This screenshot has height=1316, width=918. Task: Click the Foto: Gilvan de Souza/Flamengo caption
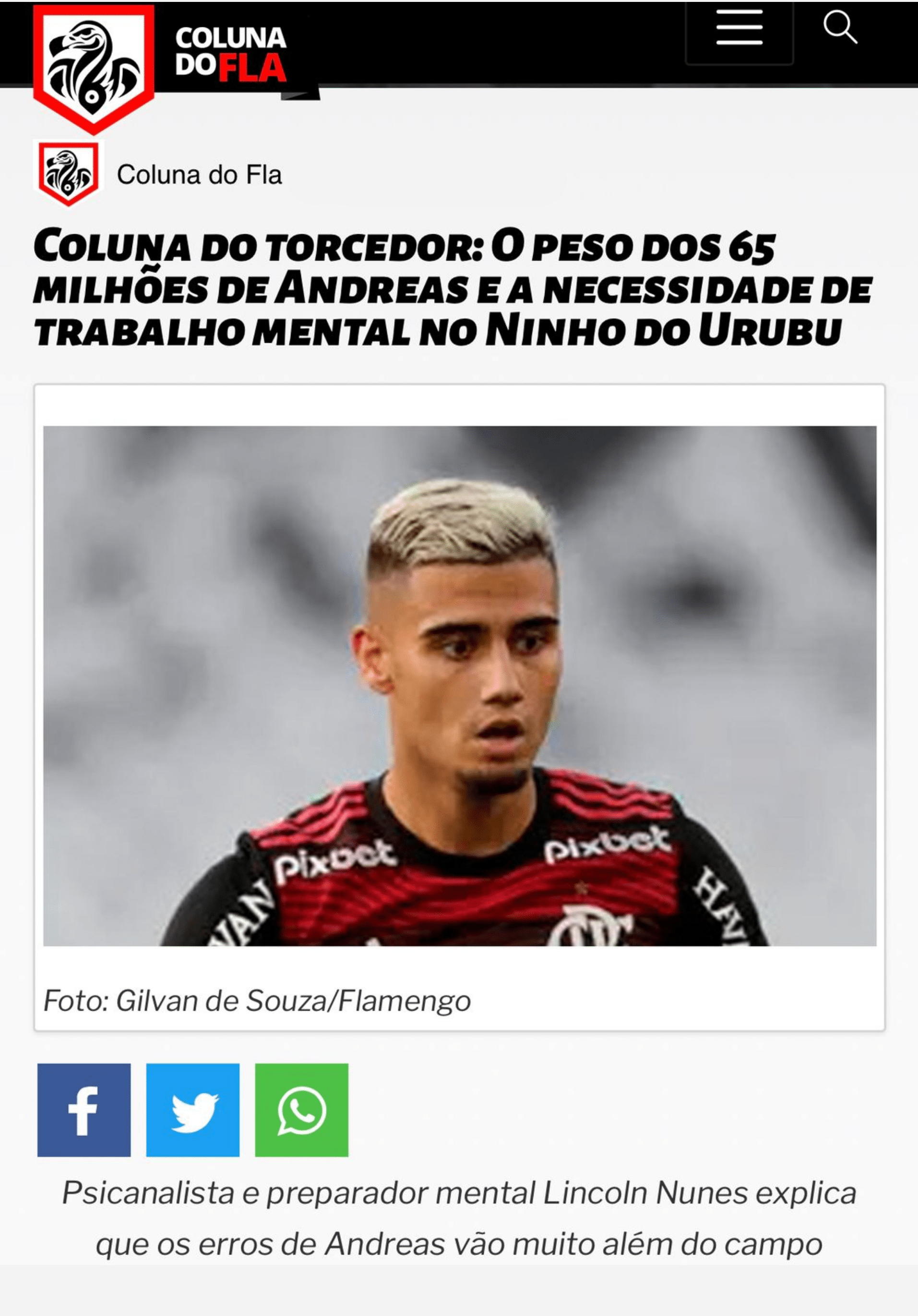pyautogui.click(x=257, y=1001)
